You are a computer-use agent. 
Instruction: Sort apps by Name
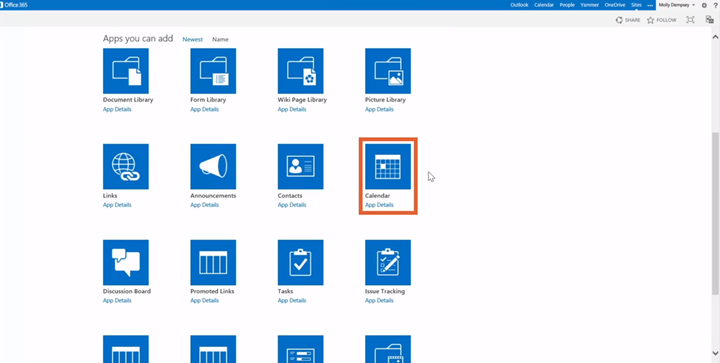(x=220, y=39)
